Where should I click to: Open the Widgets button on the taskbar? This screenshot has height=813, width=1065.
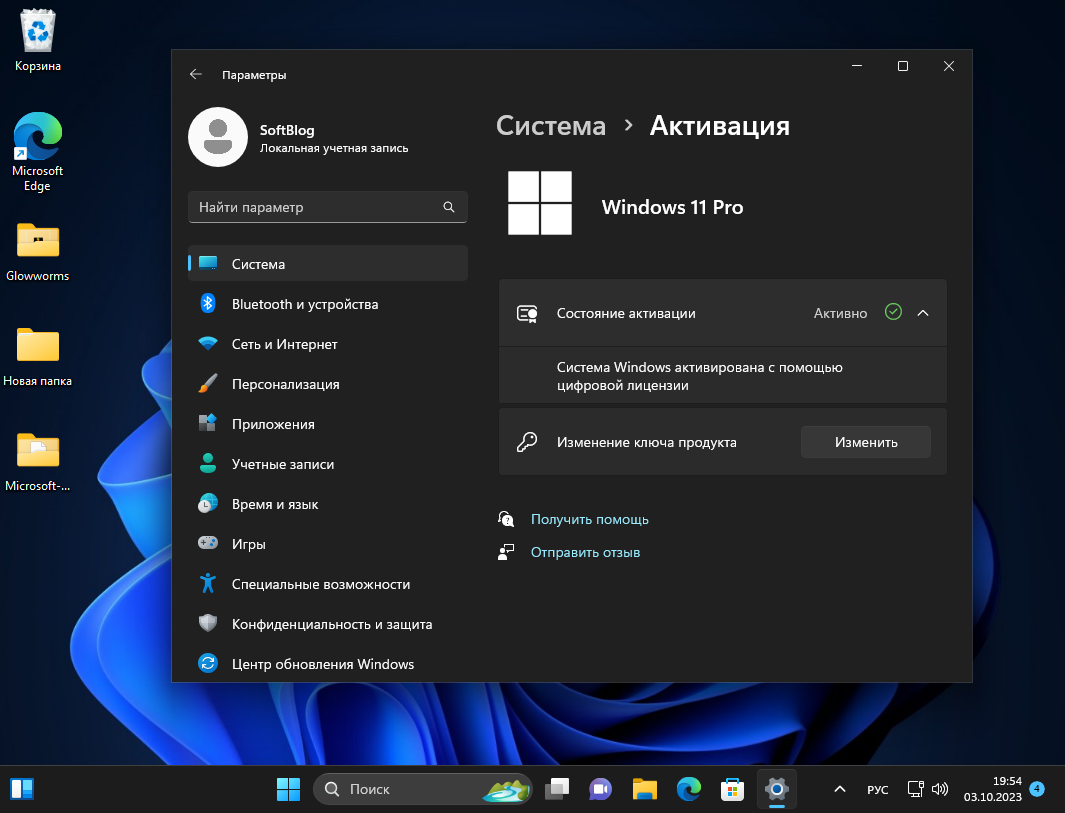22,789
